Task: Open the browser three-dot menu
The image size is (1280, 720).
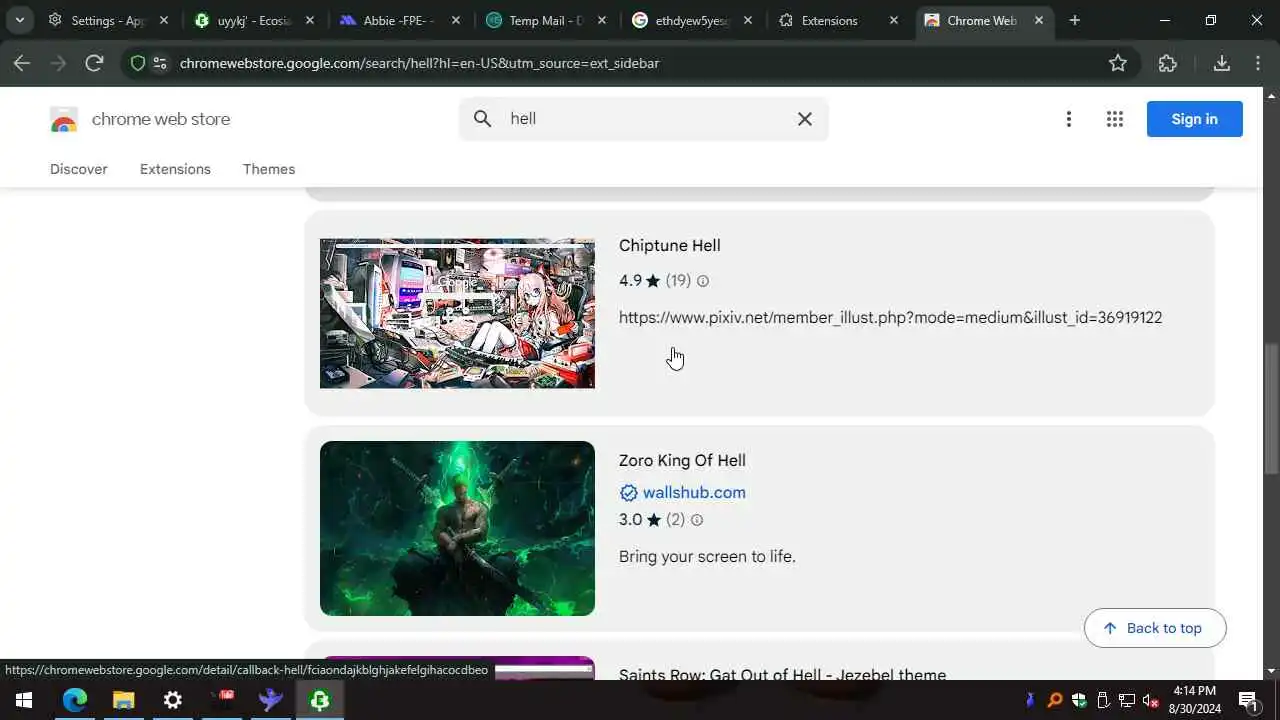Action: (1258, 63)
